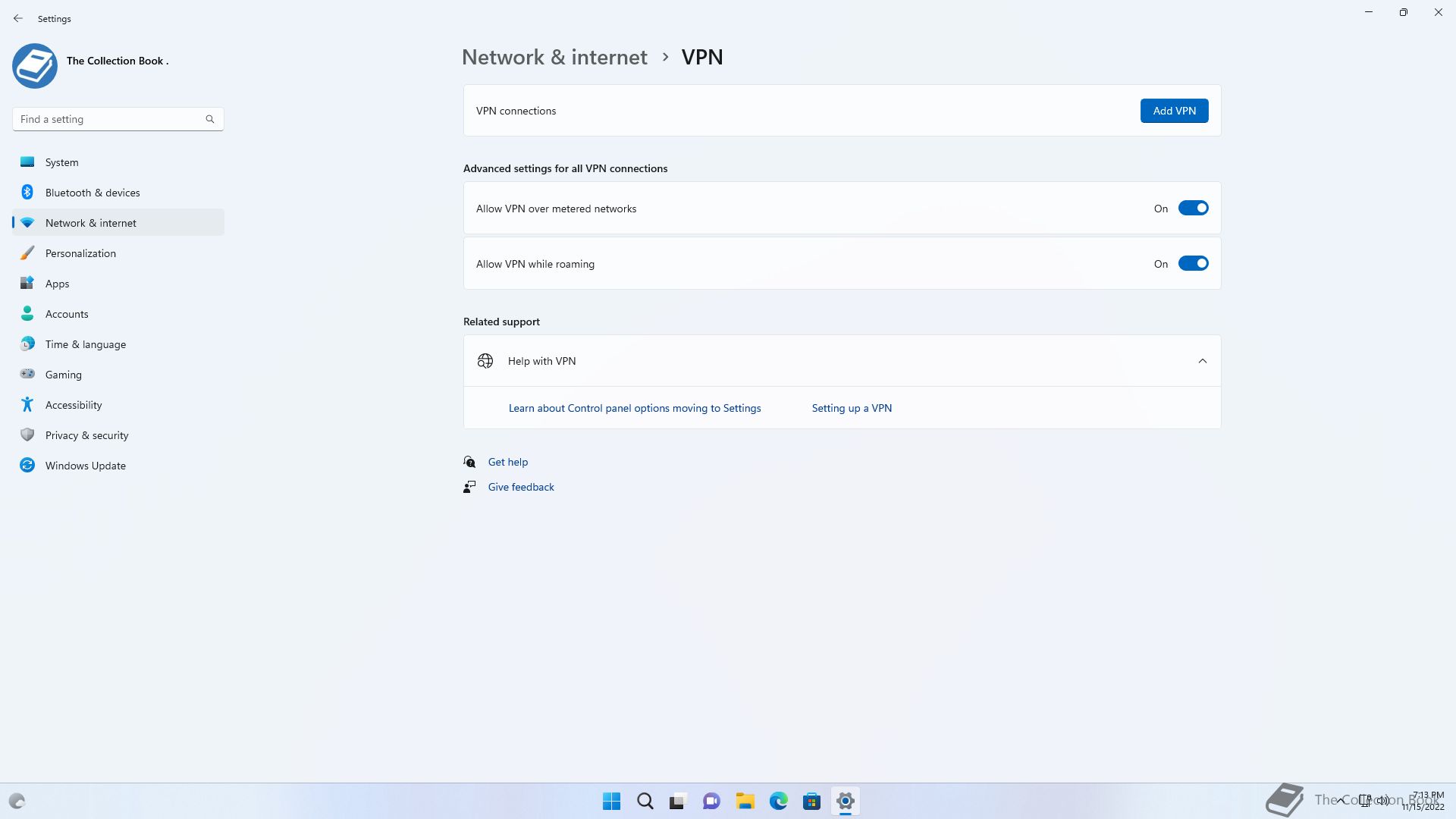Open the Time & language category
This screenshot has height=819, width=1456.
tap(86, 344)
